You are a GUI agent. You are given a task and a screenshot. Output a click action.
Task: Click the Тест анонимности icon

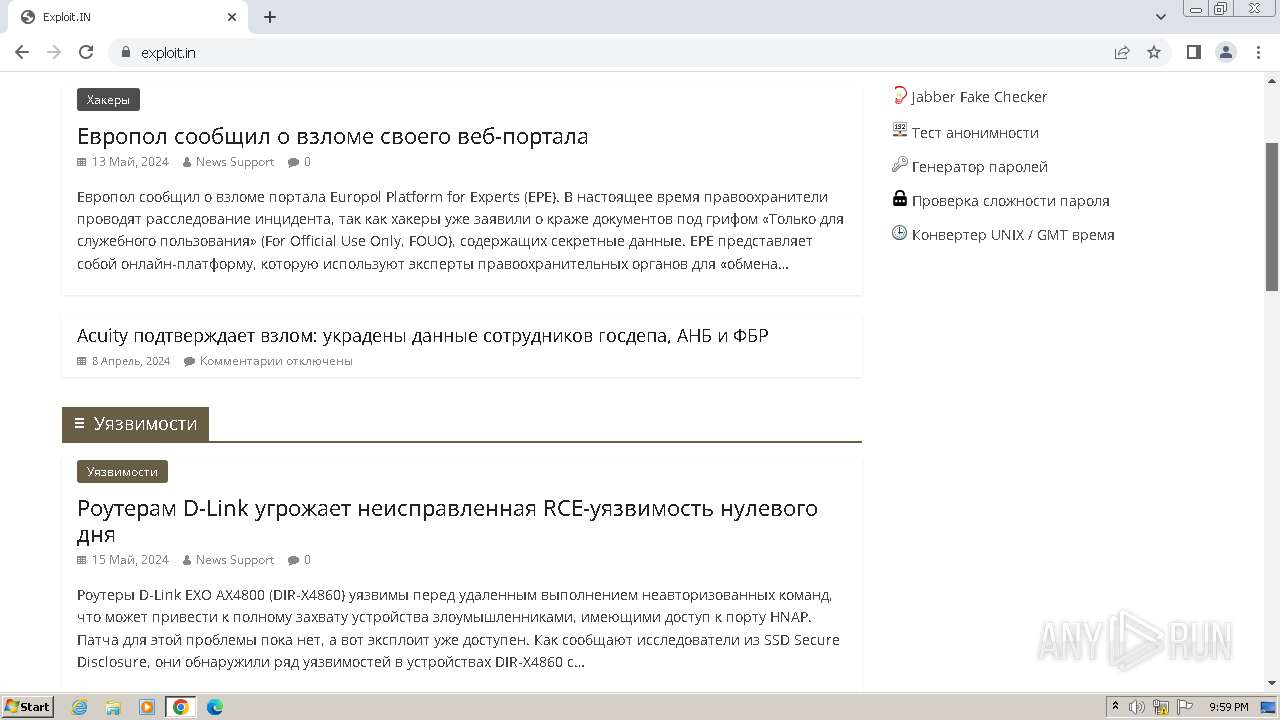point(899,130)
